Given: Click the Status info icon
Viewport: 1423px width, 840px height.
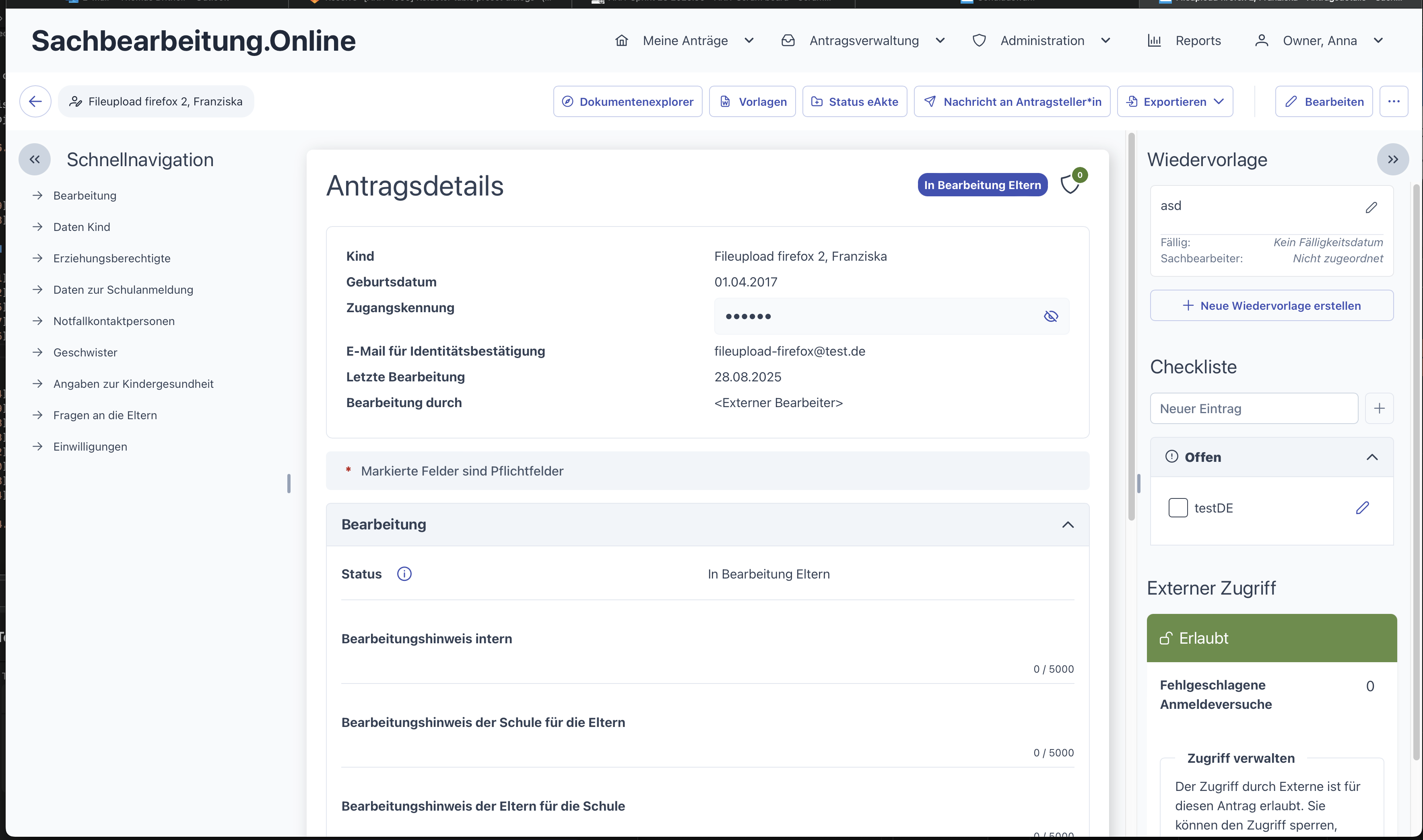Looking at the screenshot, I should click(x=404, y=574).
